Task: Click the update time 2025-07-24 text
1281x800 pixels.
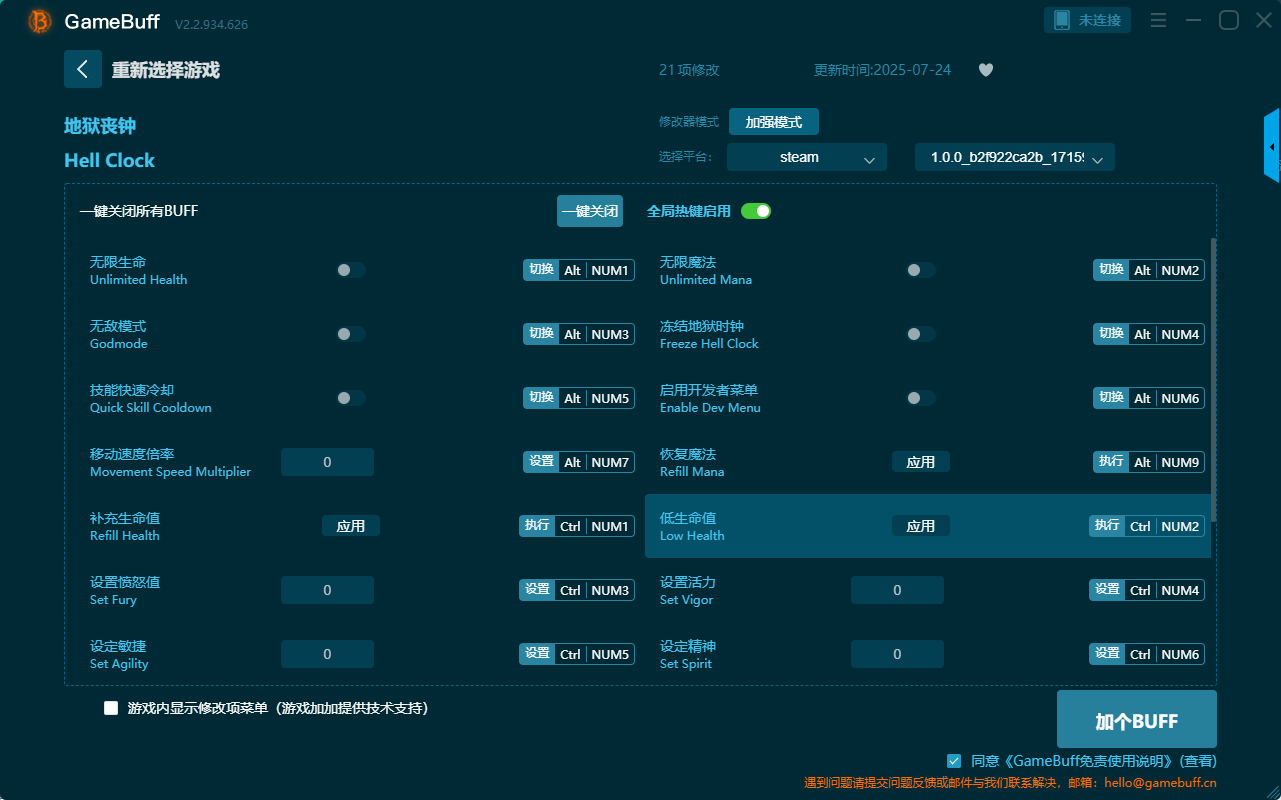Action: pyautogui.click(x=883, y=70)
